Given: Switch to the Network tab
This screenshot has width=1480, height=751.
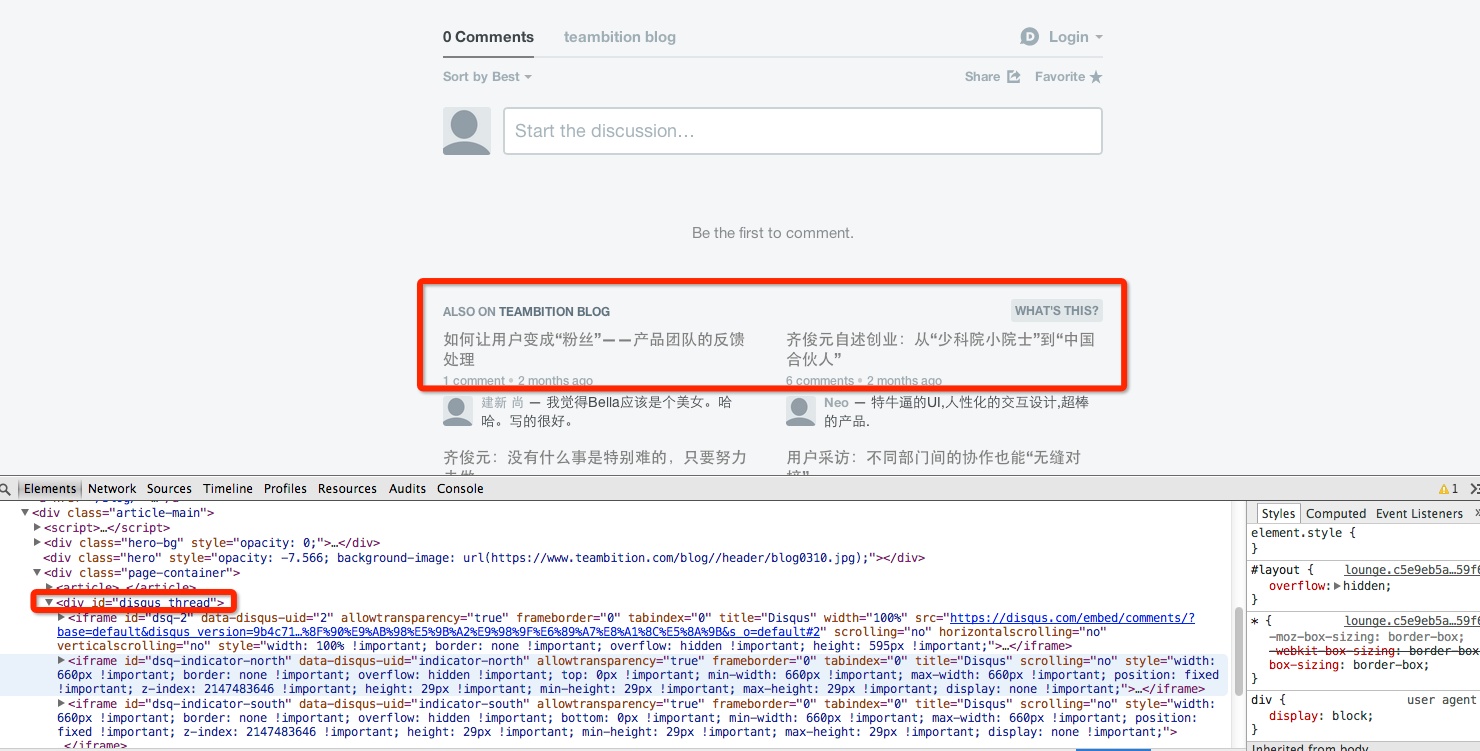Looking at the screenshot, I should (112, 489).
